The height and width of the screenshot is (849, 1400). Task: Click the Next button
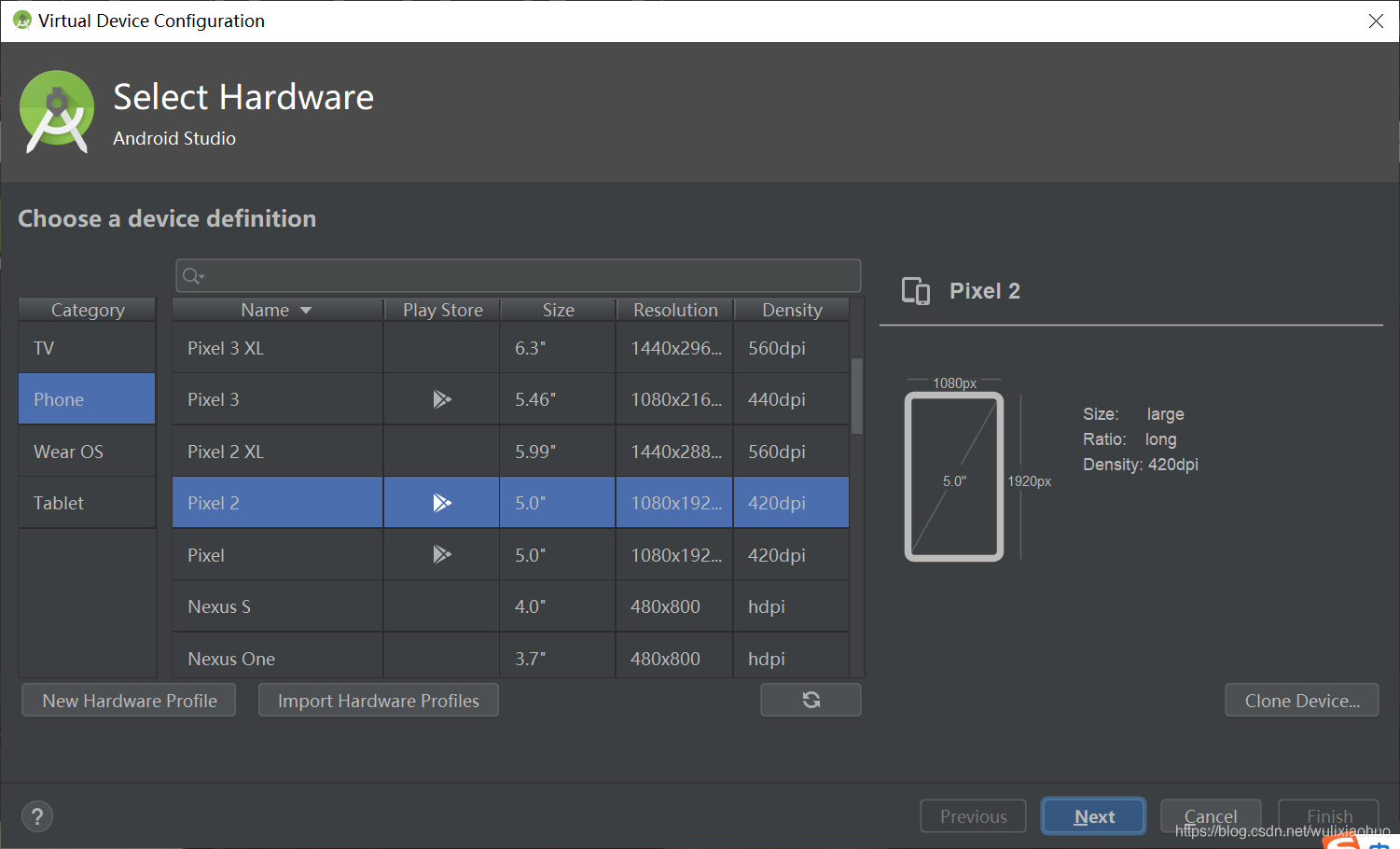click(x=1093, y=816)
